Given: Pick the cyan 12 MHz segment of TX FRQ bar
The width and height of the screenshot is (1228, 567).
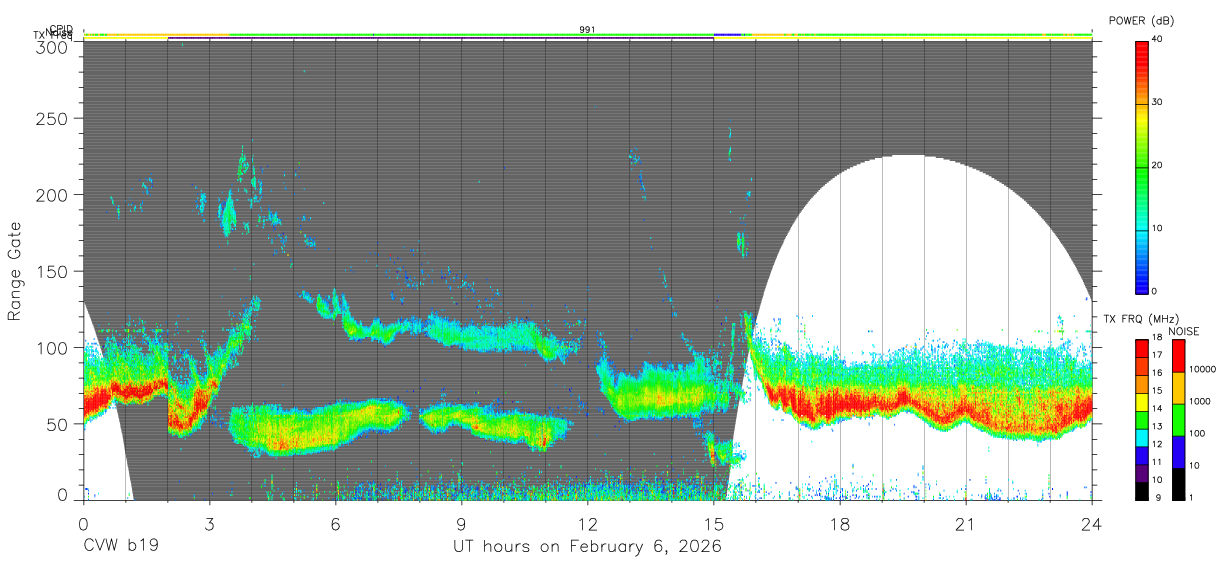Looking at the screenshot, I should pos(1142,437).
